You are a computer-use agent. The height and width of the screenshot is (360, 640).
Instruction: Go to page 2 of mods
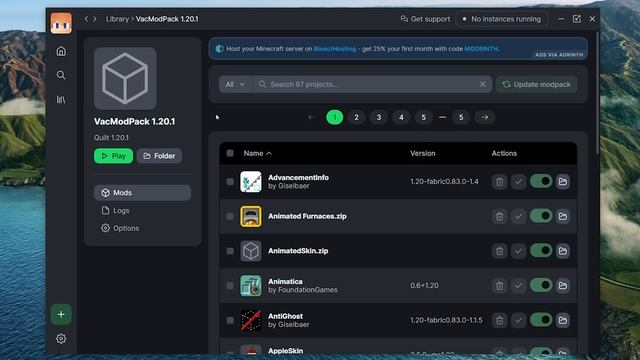[356, 118]
